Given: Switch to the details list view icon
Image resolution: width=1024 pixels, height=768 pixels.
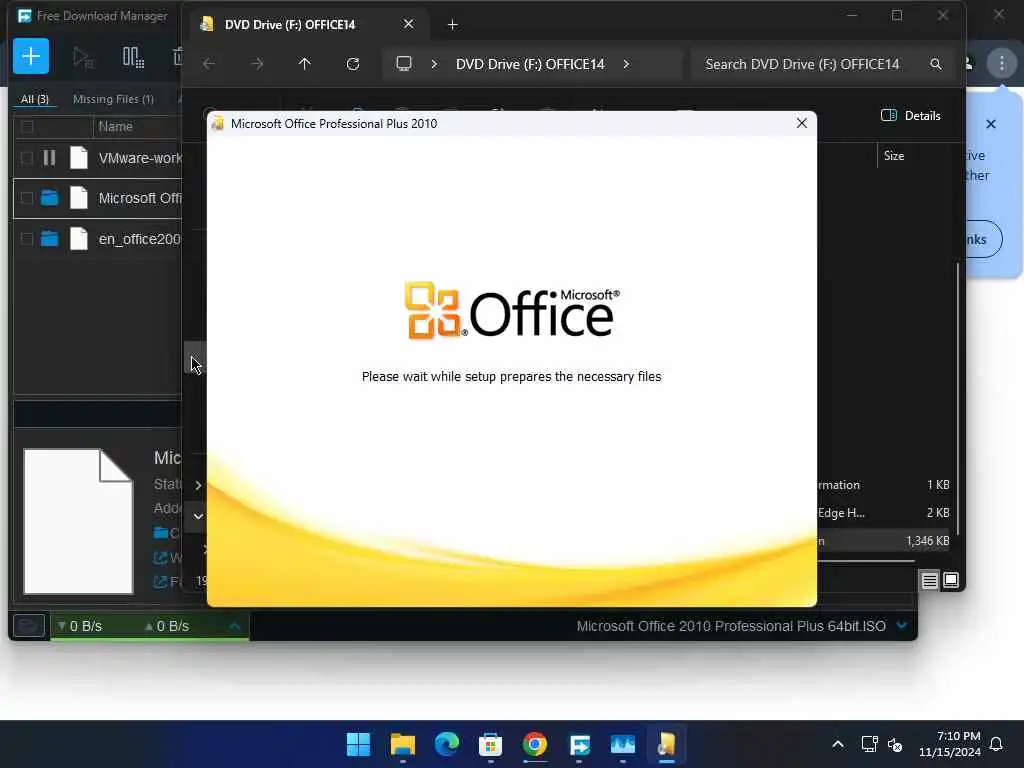Looking at the screenshot, I should coord(929,581).
